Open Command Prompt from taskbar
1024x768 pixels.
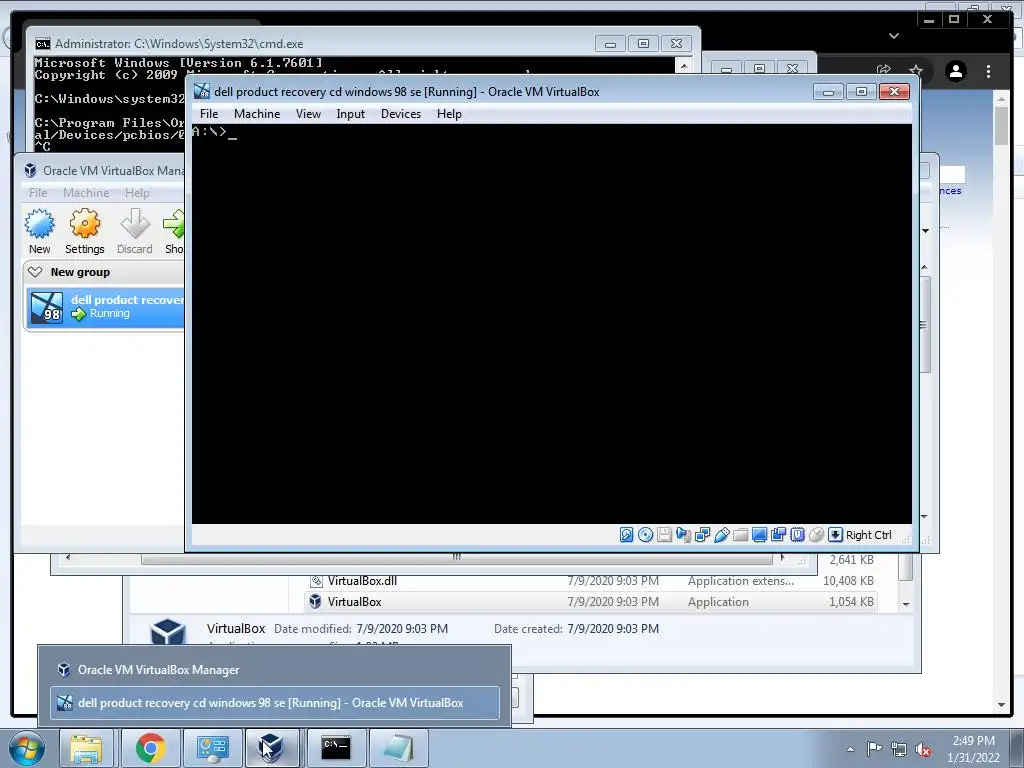click(336, 748)
